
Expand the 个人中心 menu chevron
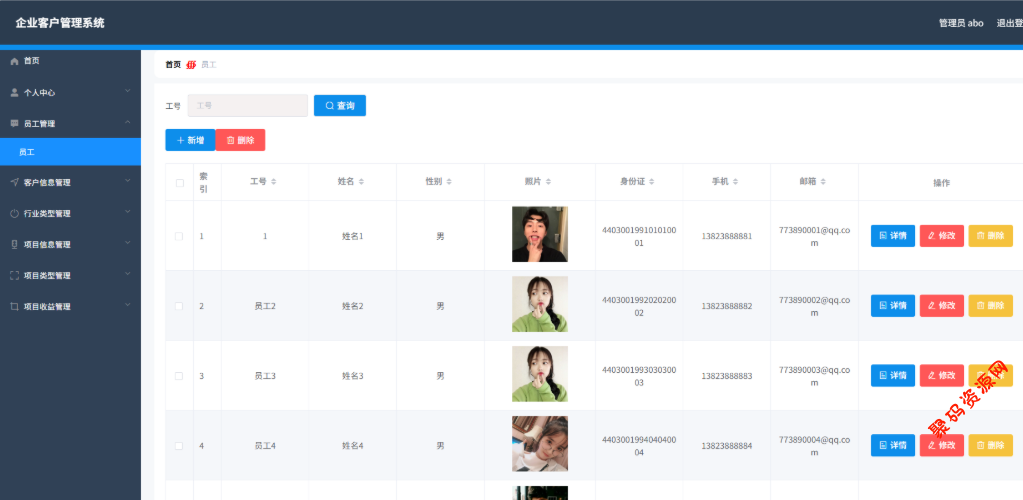click(x=128, y=93)
